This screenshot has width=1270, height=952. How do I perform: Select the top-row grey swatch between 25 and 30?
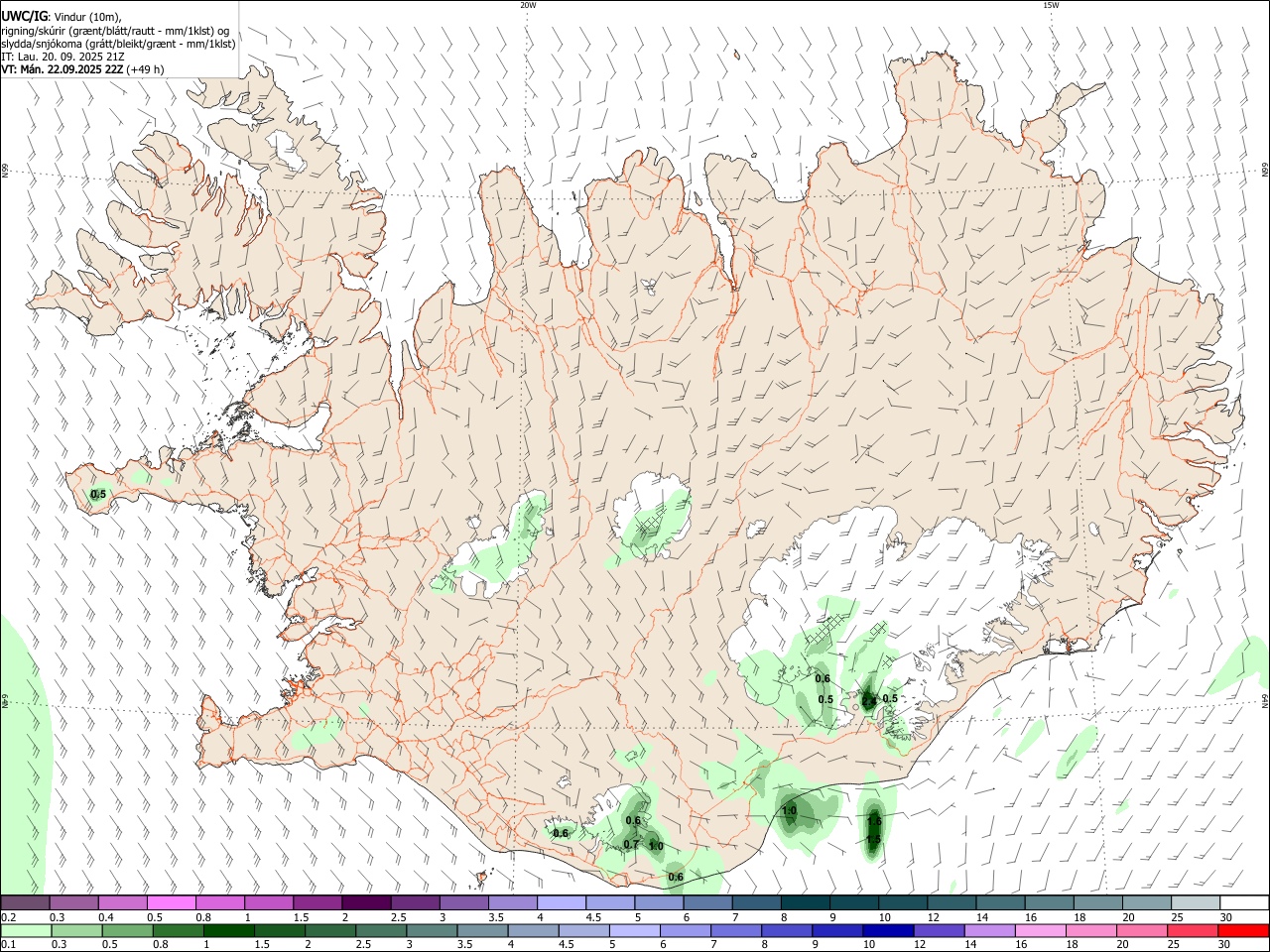1197,902
